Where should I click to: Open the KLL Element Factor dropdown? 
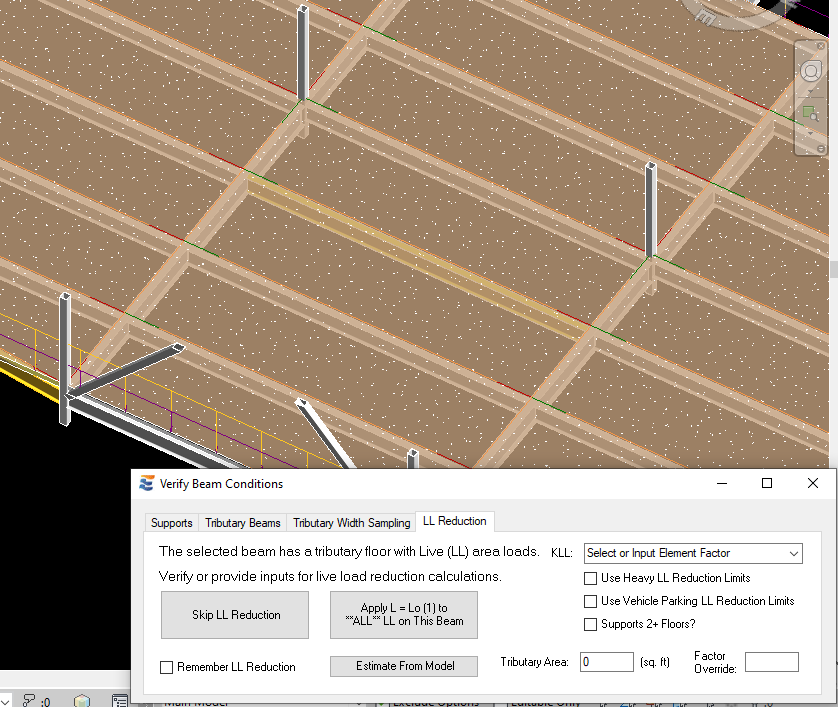click(693, 553)
